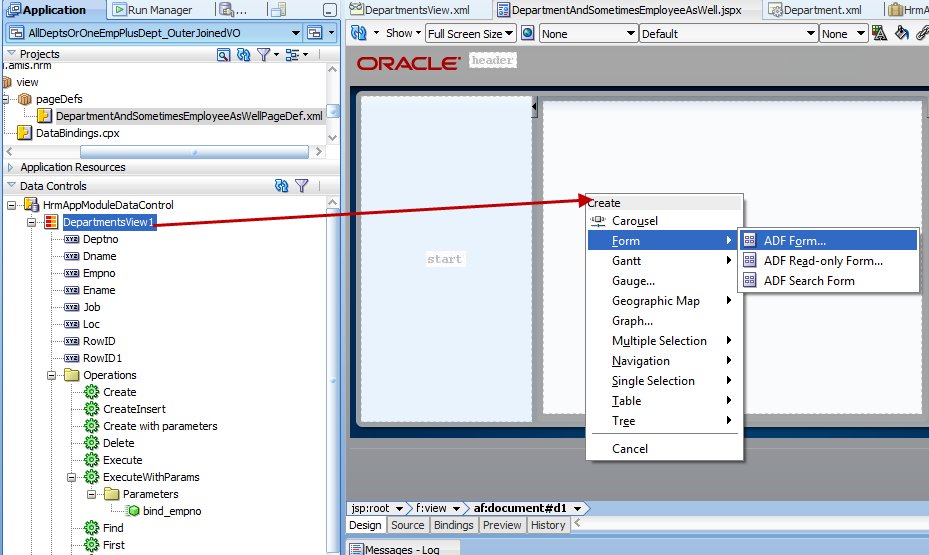Choose ADF Read-only Form... from the submenu
Viewport: 929px width, 555px height.
pos(828,261)
